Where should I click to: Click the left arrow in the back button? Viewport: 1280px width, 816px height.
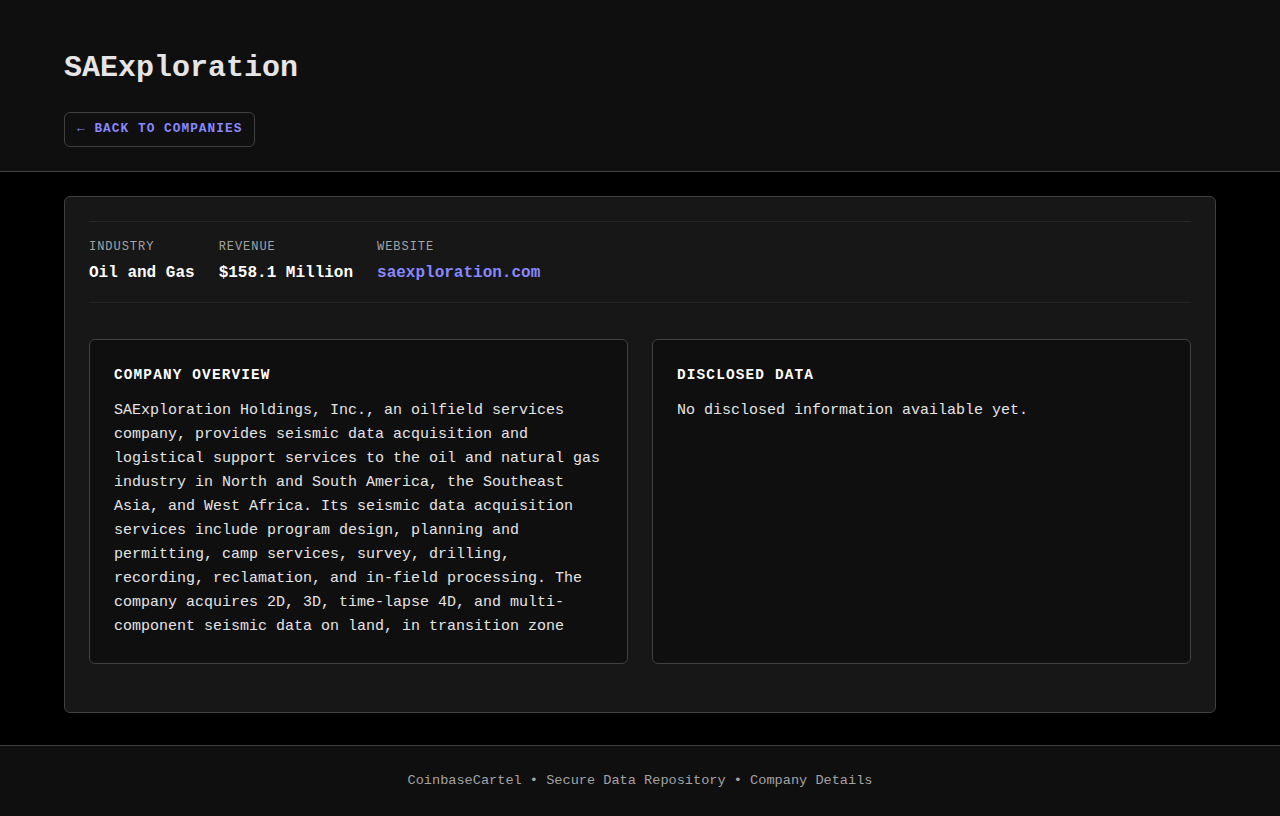(x=81, y=129)
